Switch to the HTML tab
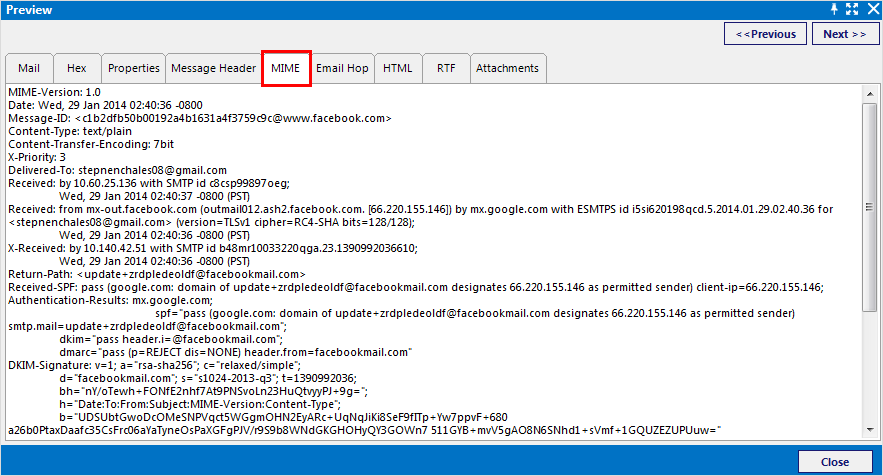Image resolution: width=883 pixels, height=476 pixels. pyautogui.click(x=398, y=68)
